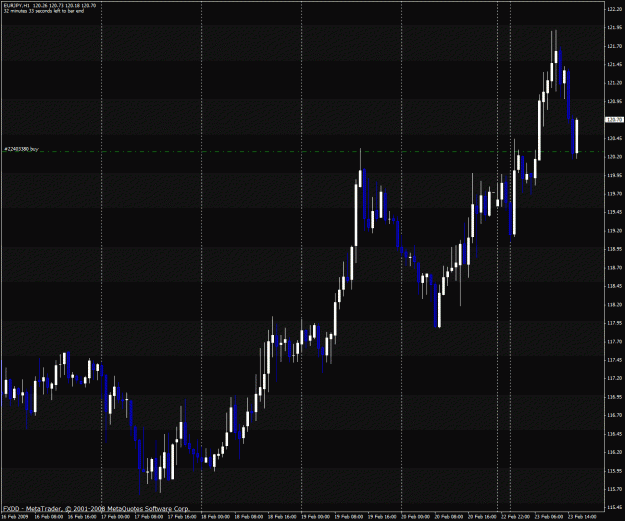
Task: Click the '20 Feb 08:00' time axis label
Action: 449,517
